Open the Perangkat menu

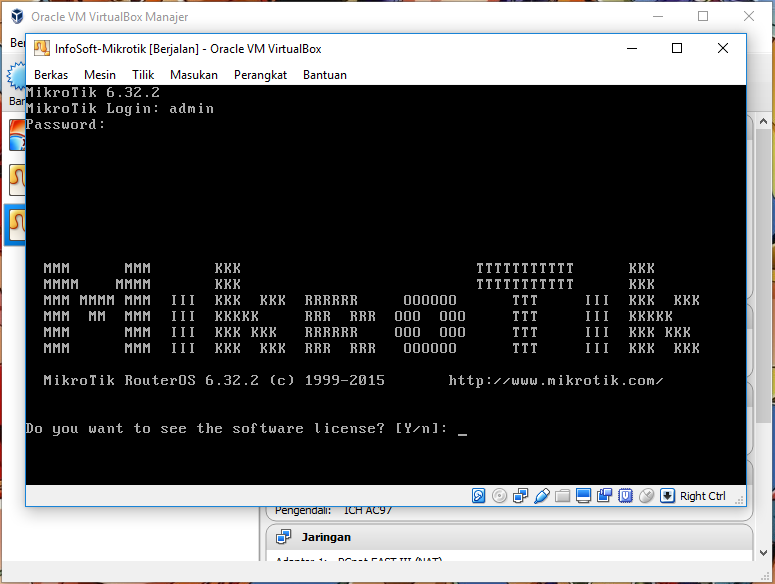coord(260,75)
